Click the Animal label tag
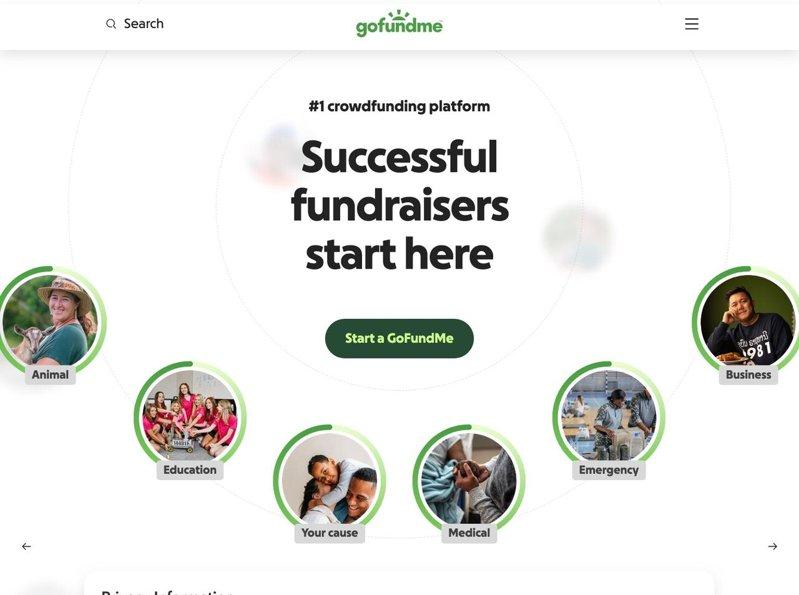799x595 pixels. click(50, 375)
